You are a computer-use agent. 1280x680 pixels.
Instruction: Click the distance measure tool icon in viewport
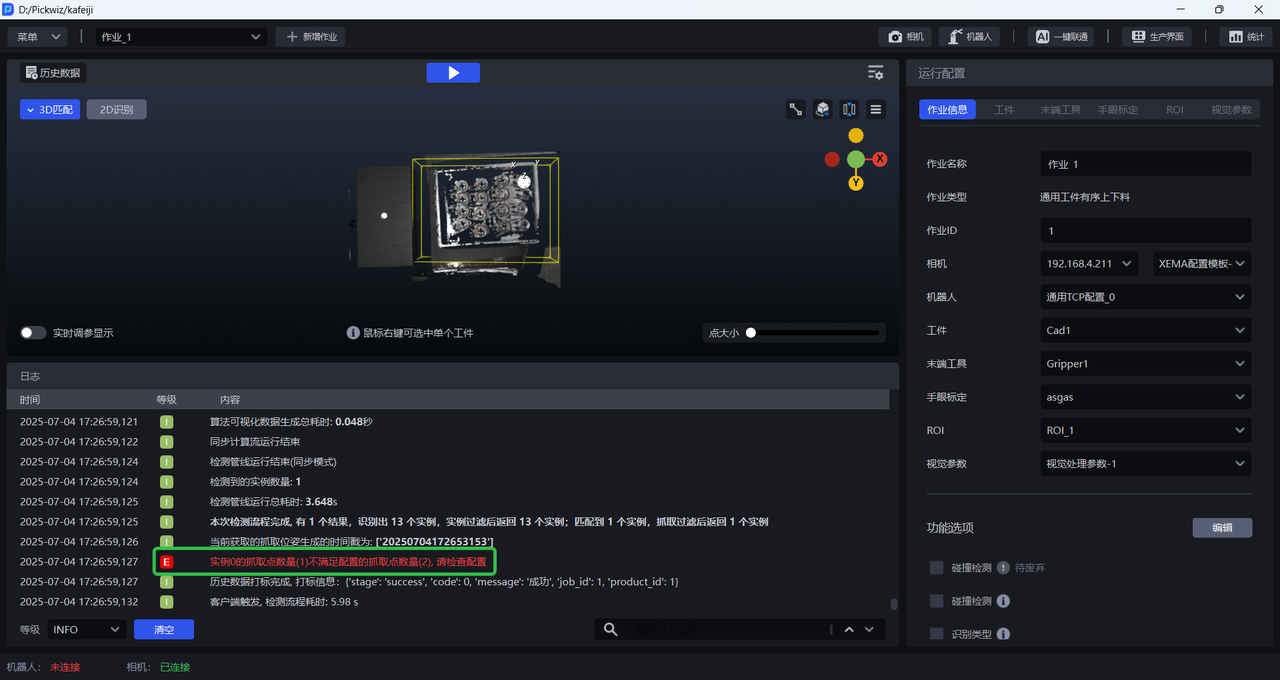click(796, 110)
